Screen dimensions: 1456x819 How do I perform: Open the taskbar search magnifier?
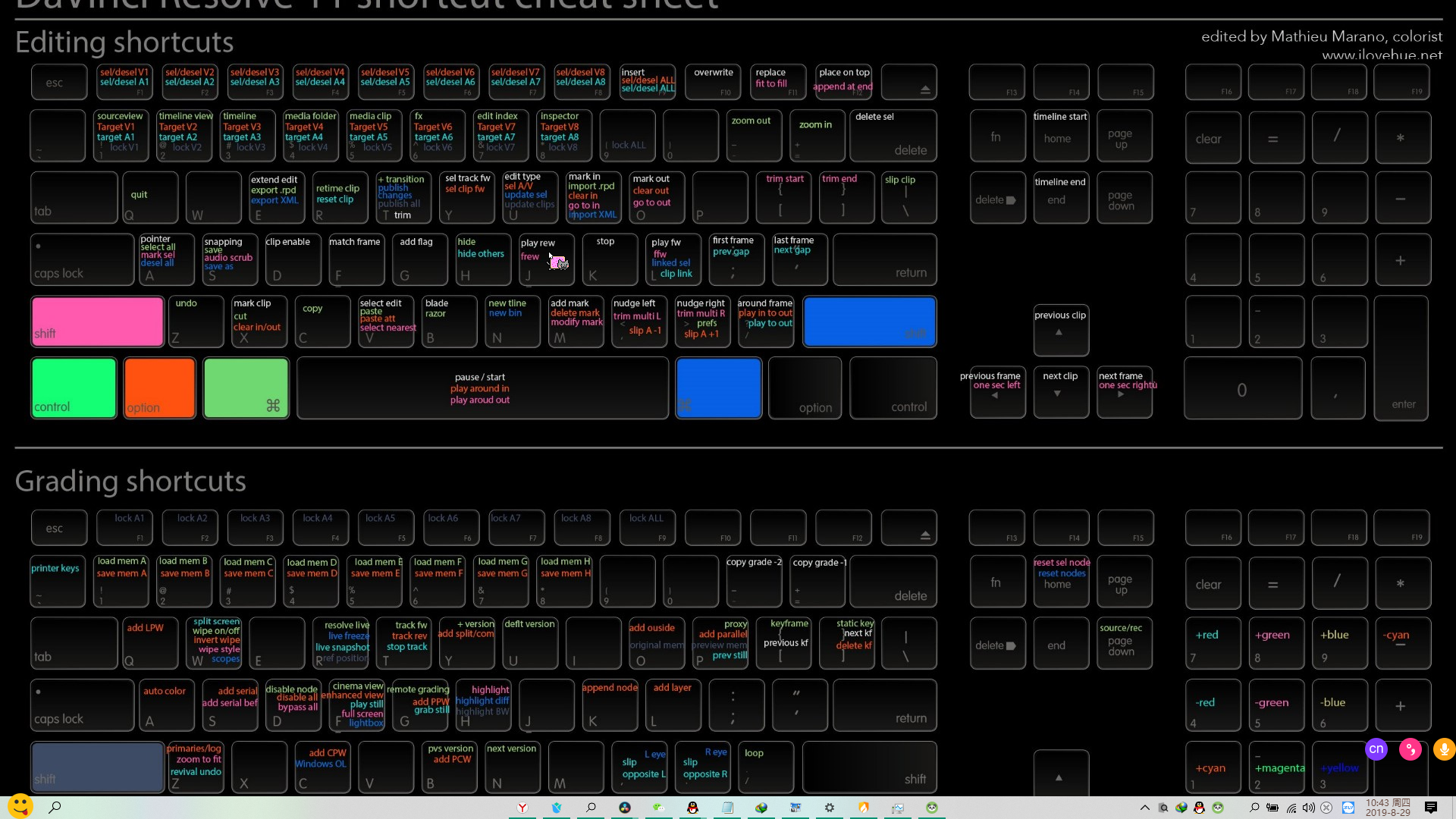(x=55, y=808)
